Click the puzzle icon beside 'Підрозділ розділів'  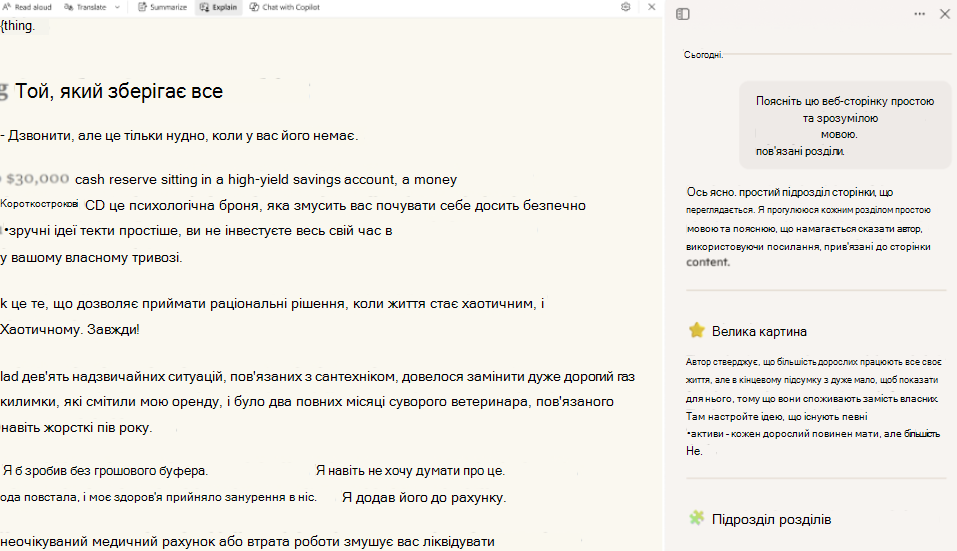pyautogui.click(x=696, y=518)
